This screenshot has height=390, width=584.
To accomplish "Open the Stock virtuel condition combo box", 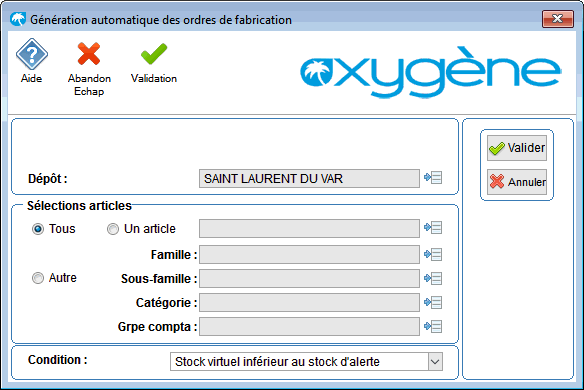I will click(306, 362).
